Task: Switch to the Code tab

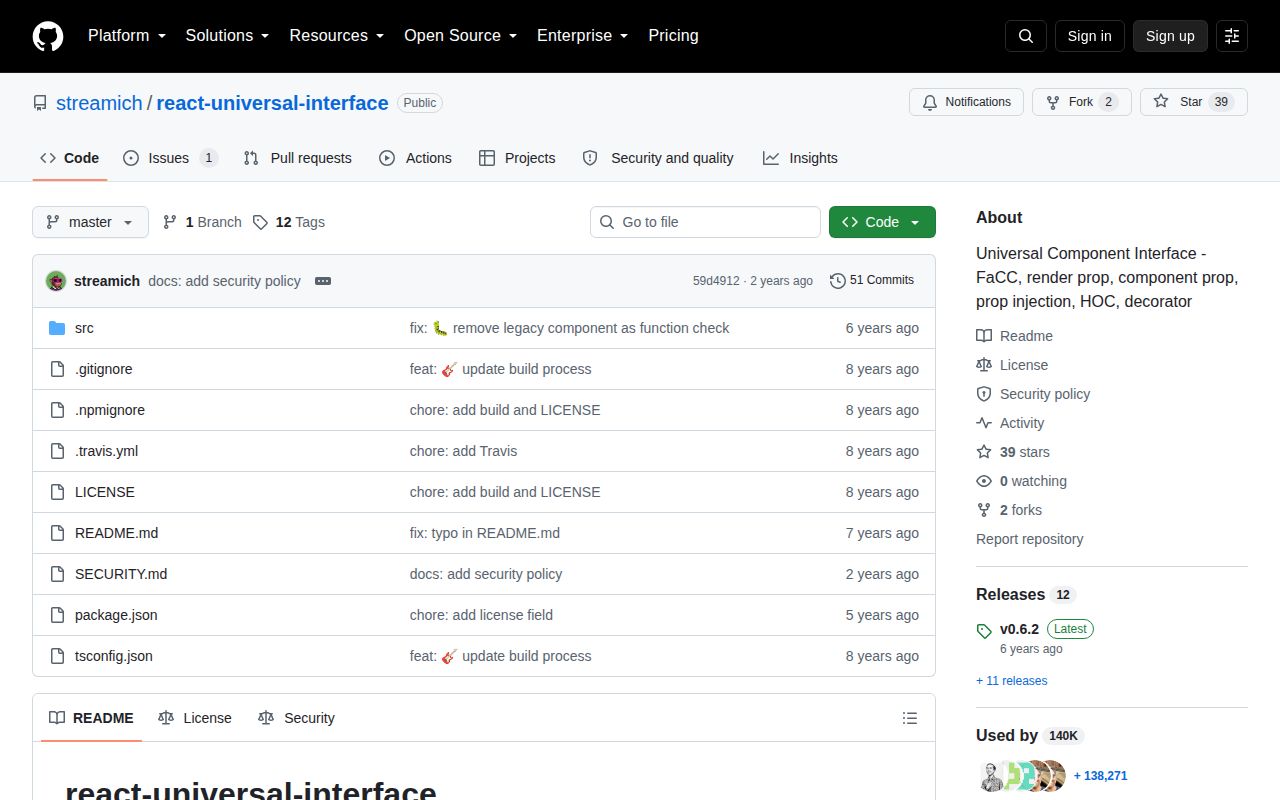Action: 70,158
